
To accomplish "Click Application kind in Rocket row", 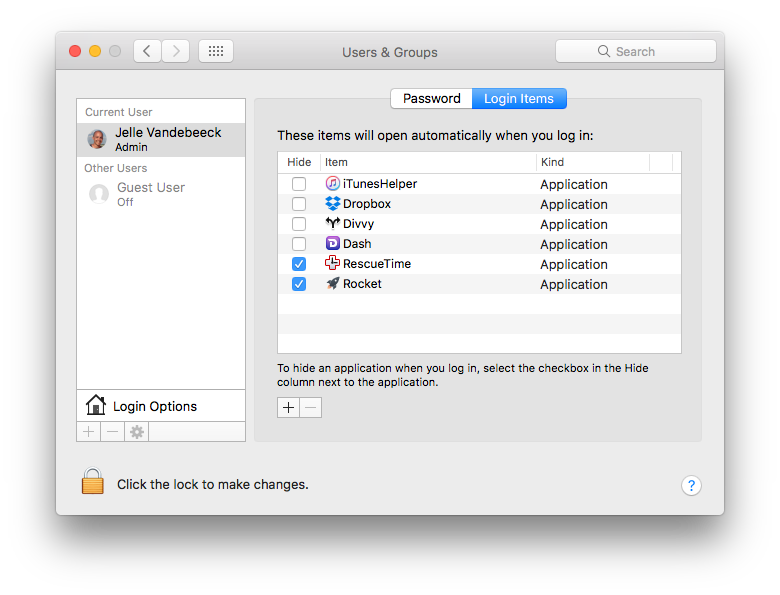I will [574, 285].
